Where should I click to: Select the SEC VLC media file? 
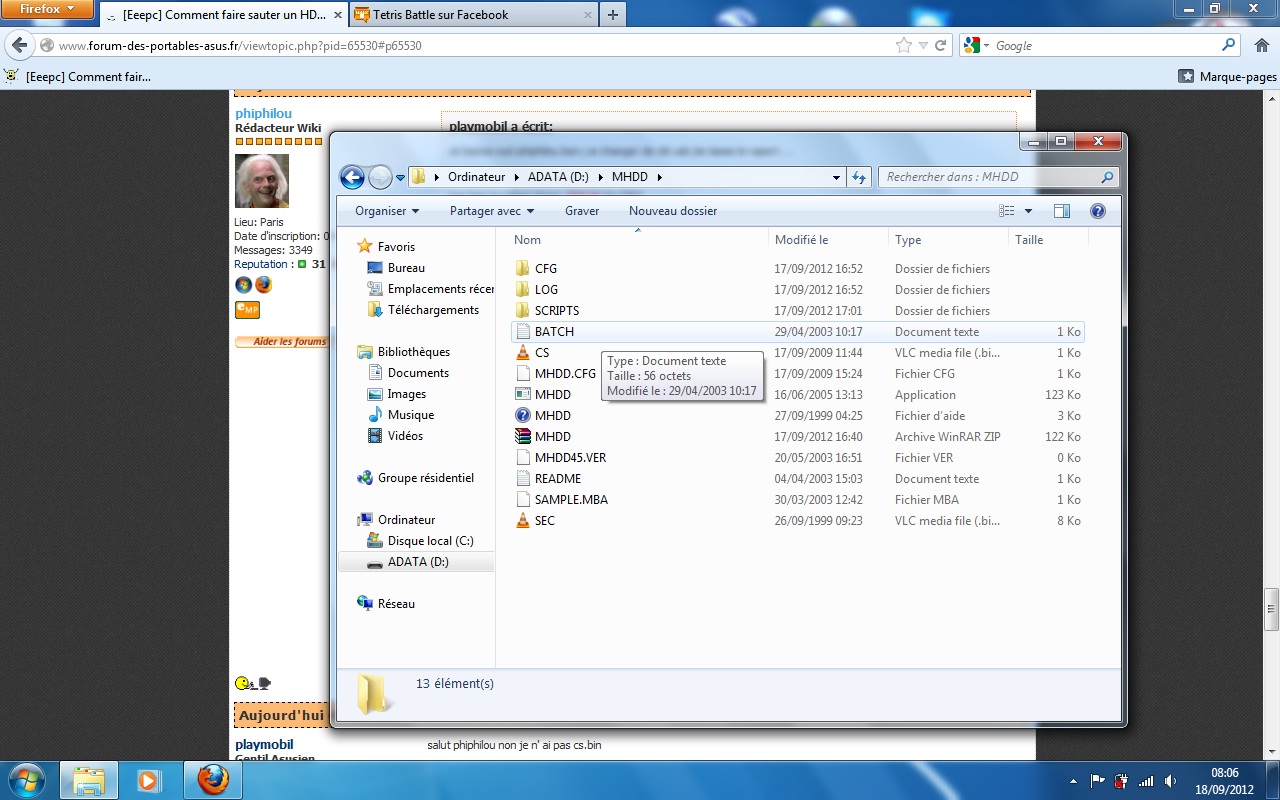tap(544, 521)
